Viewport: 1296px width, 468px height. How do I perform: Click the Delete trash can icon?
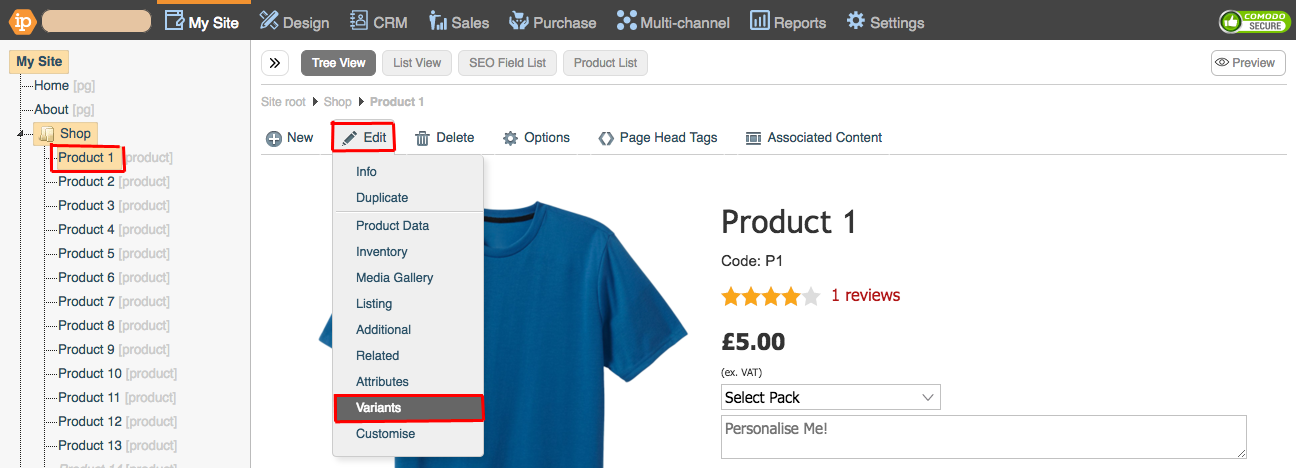tap(423, 138)
